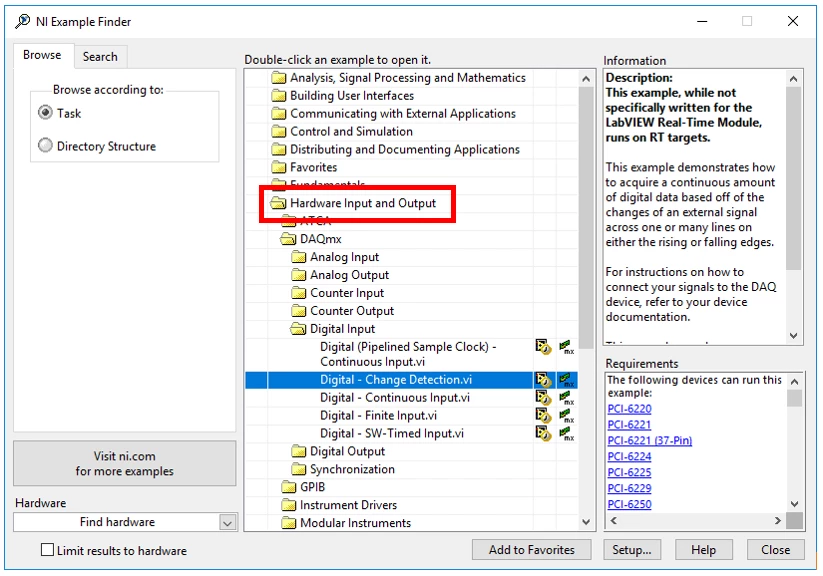Click the folder icon next to GPIB
This screenshot has height=576, width=823.
289,487
